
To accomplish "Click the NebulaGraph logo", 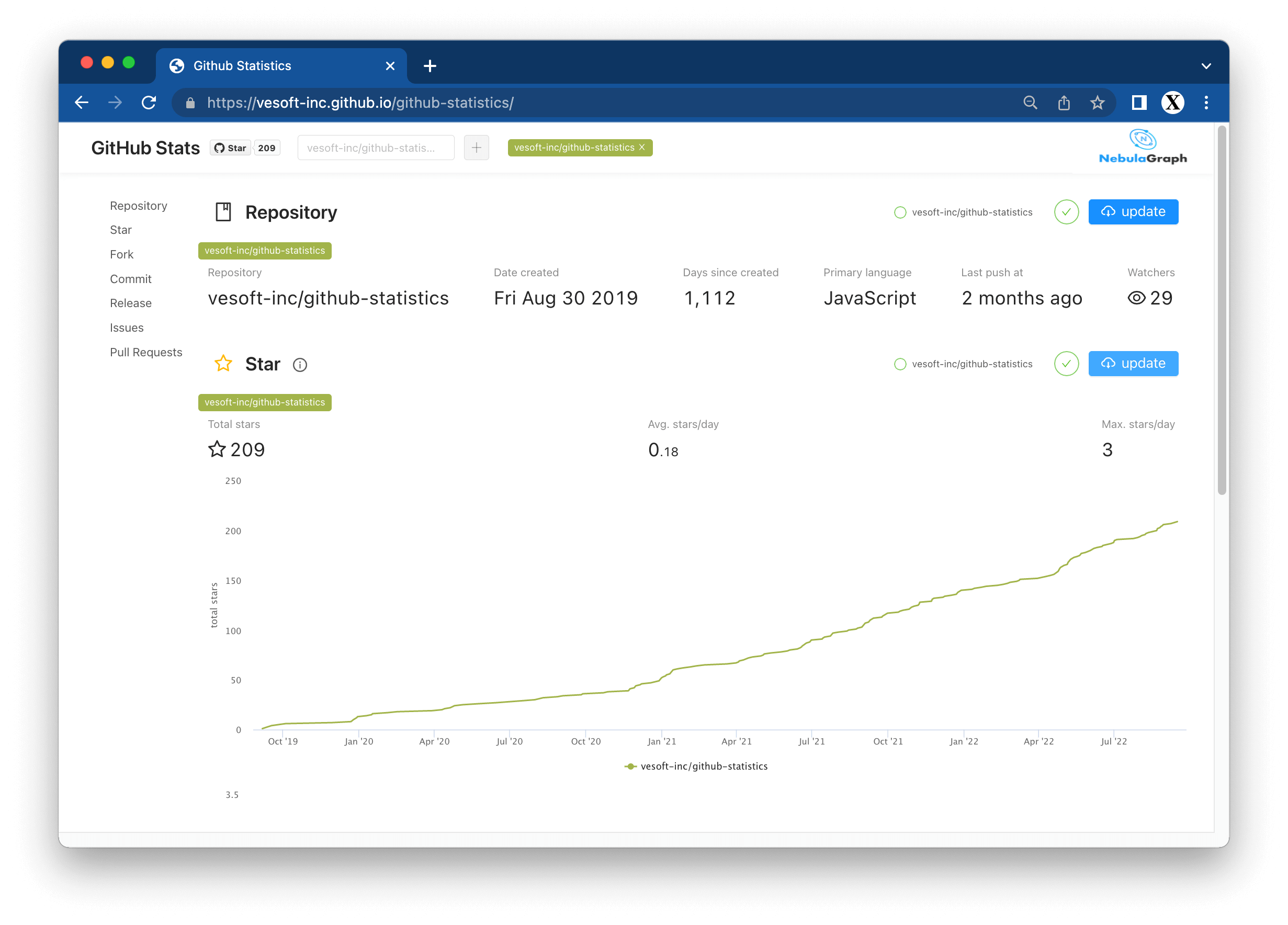I will click(1142, 146).
